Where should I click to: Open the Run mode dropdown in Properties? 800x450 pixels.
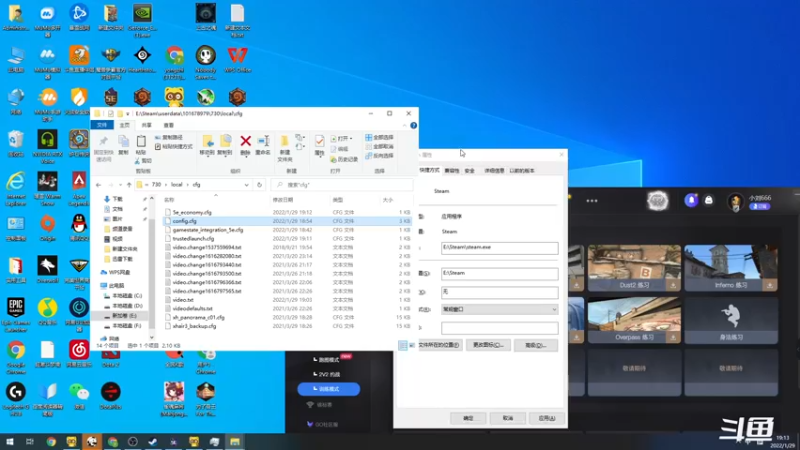pyautogui.click(x=499, y=310)
